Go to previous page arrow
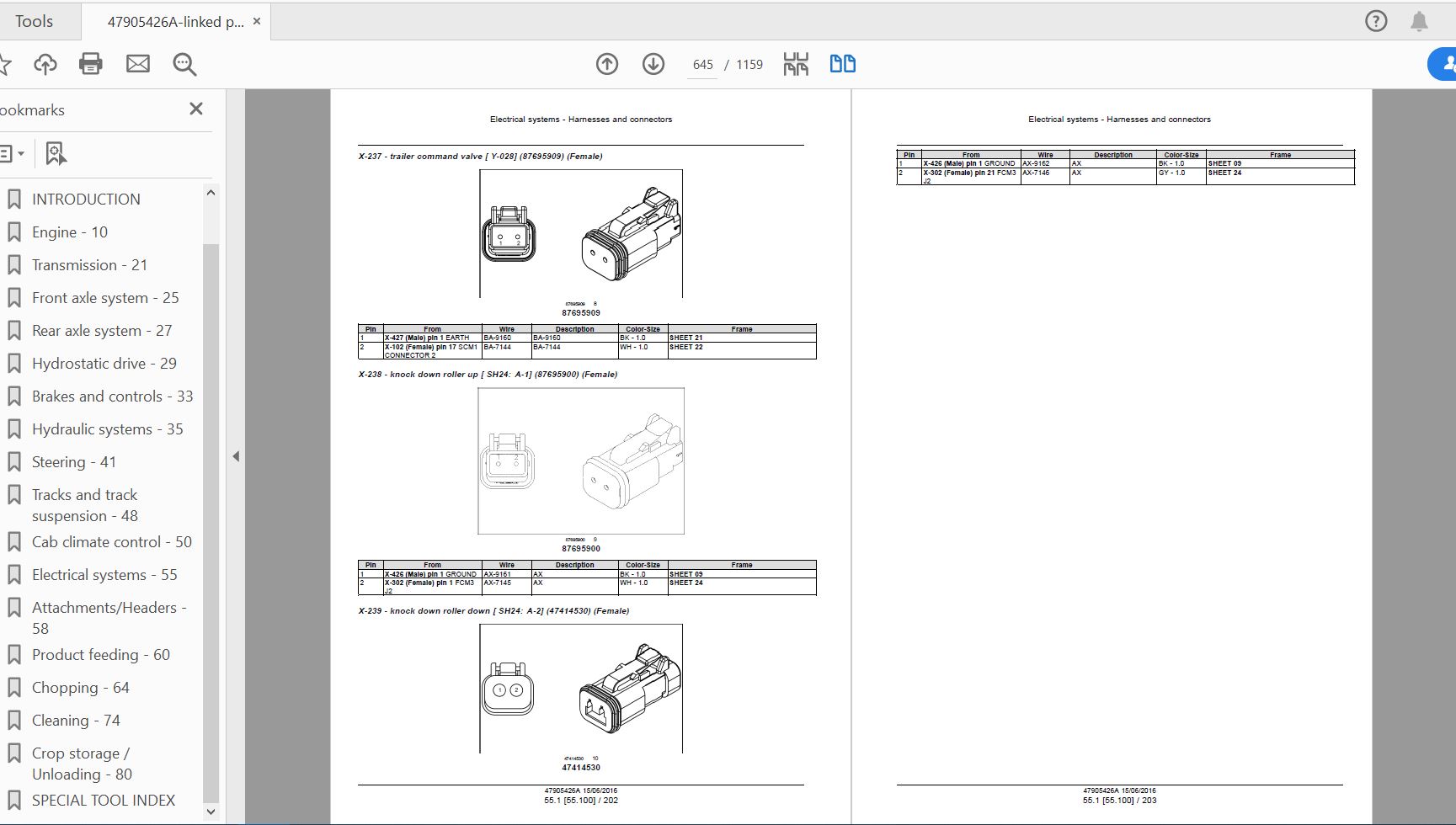1456x825 pixels. pyautogui.click(x=607, y=64)
